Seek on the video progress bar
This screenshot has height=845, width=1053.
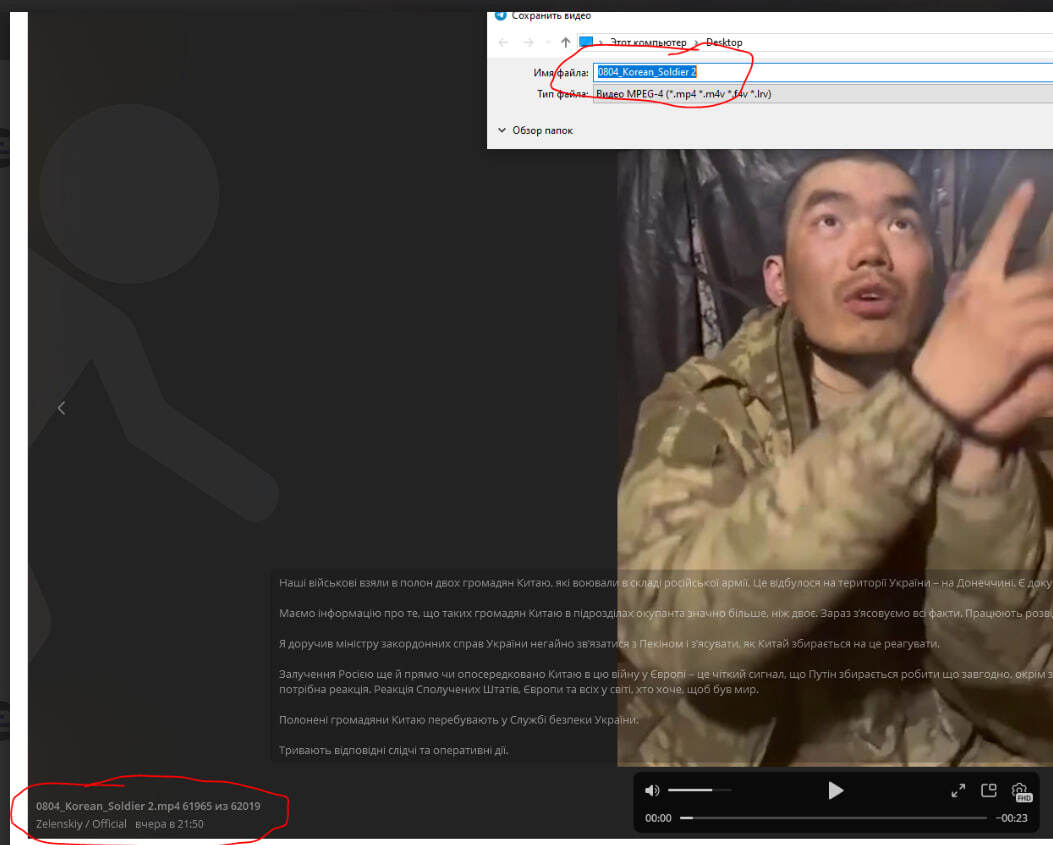[832, 818]
